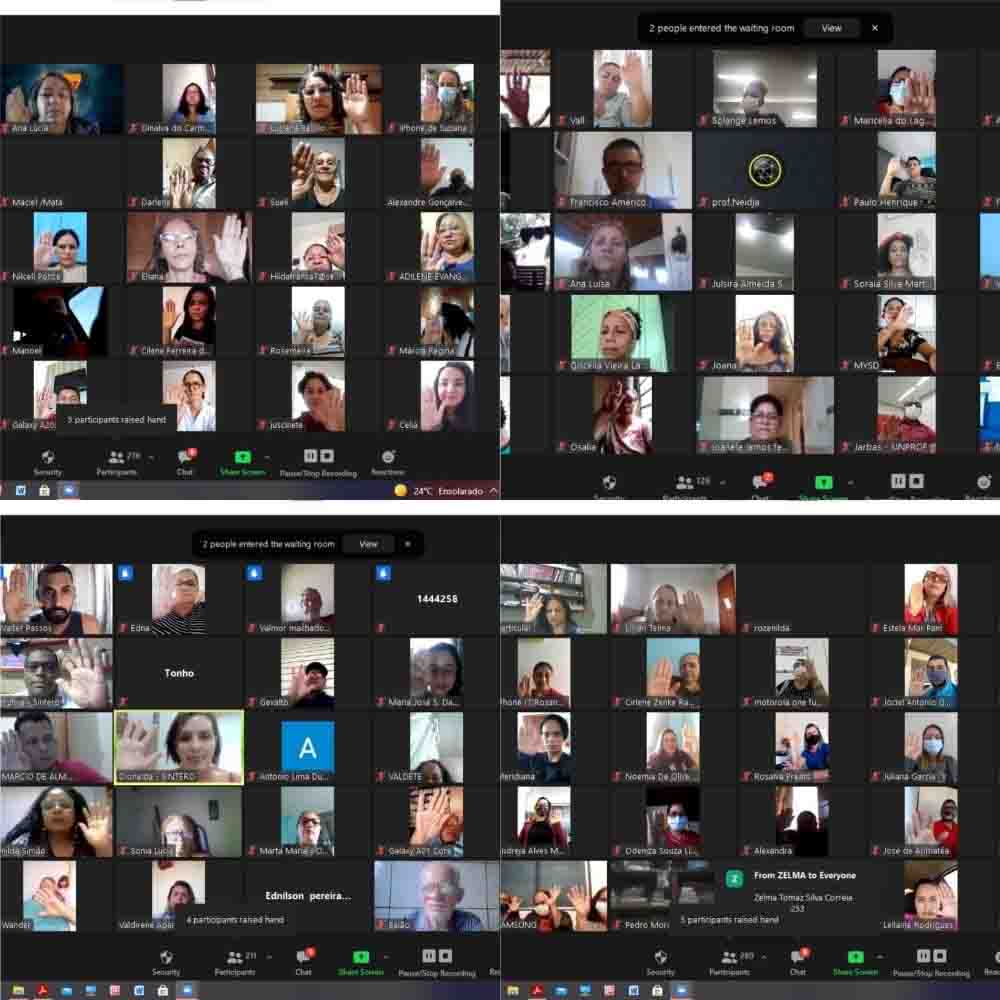
Task: Expand Participants arrow in the bottom-right Zoom window
Action: point(764,956)
